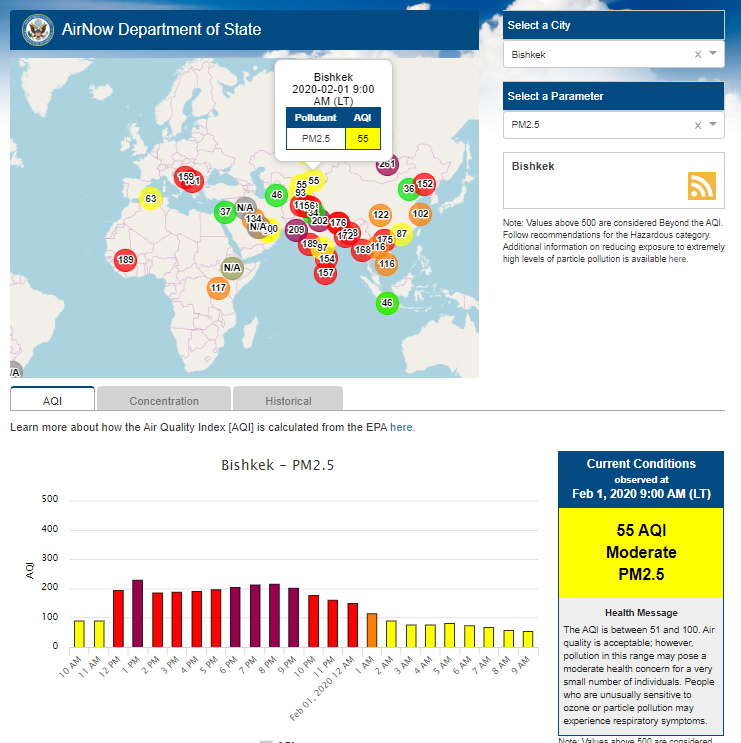Follow the EPA 'here' link about AQI calculation
The height and width of the screenshot is (743, 741).
coord(402,427)
